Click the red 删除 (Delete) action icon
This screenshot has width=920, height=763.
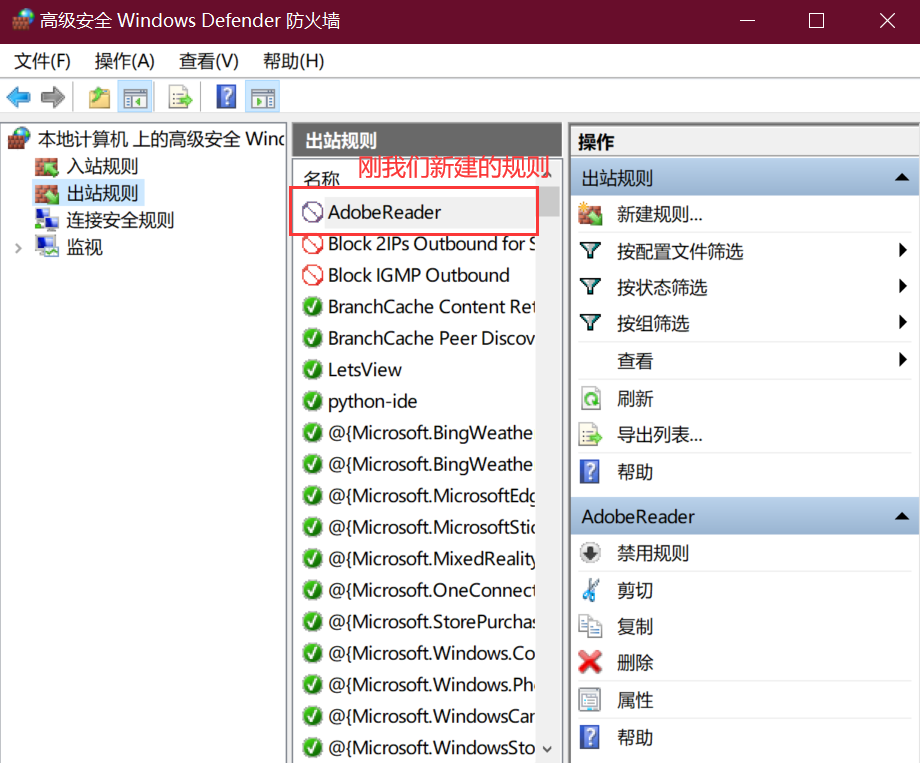point(589,662)
